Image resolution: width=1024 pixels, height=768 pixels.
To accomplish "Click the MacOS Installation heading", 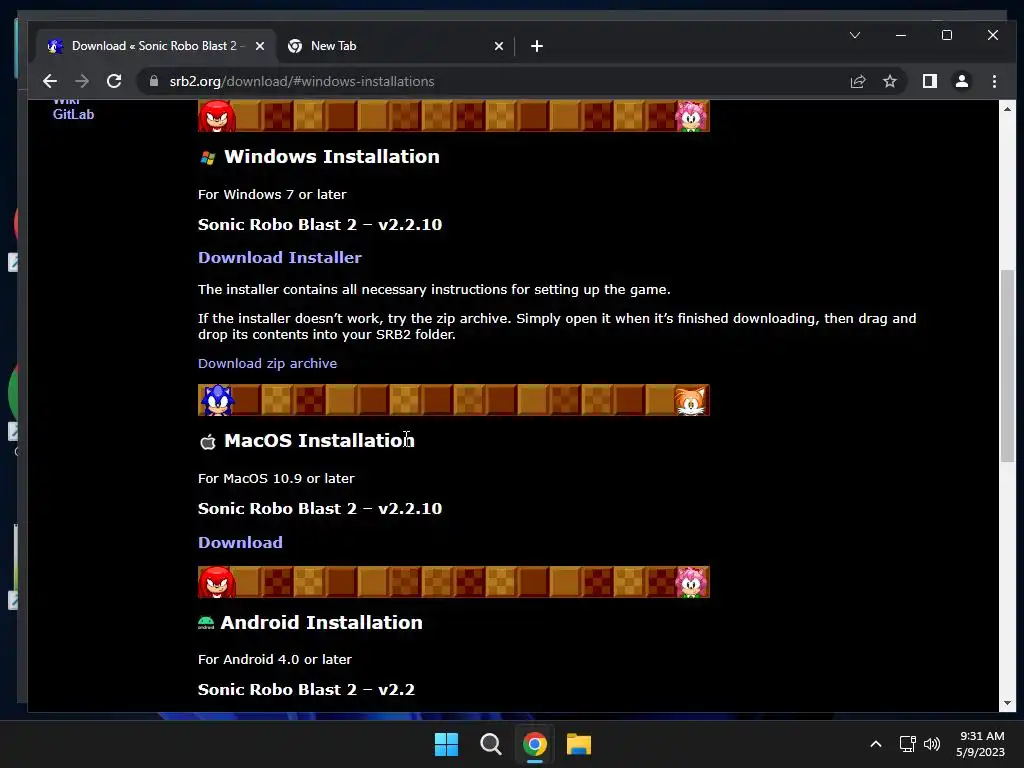I will (319, 441).
